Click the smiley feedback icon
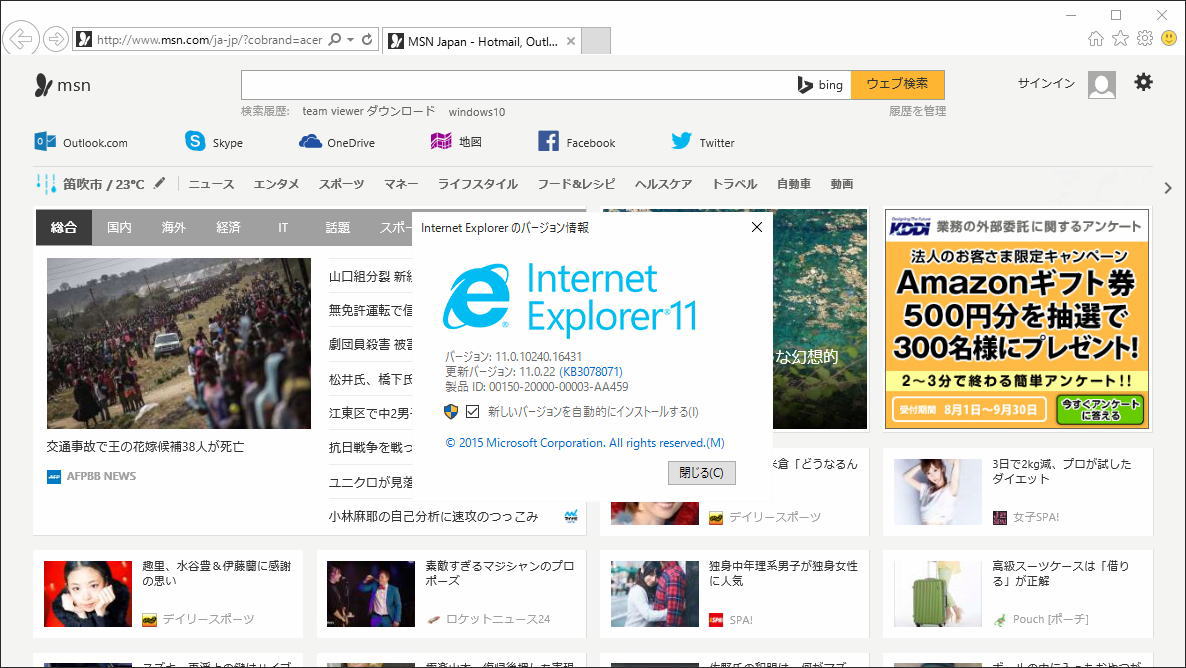Image resolution: width=1186 pixels, height=668 pixels. click(x=1169, y=38)
